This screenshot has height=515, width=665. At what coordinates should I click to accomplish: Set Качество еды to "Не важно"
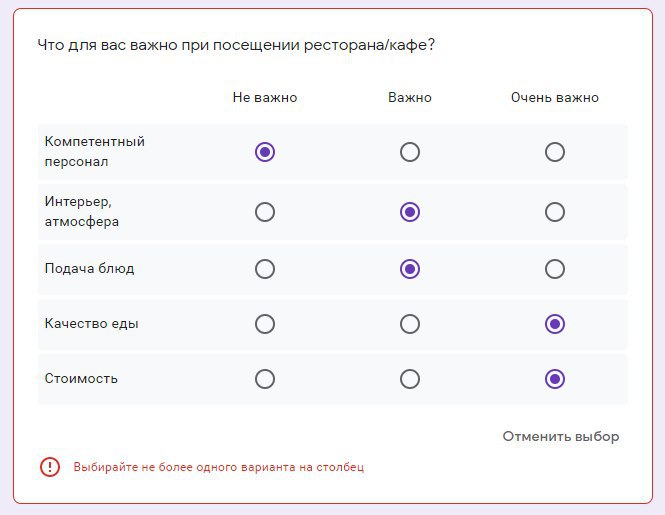265,324
